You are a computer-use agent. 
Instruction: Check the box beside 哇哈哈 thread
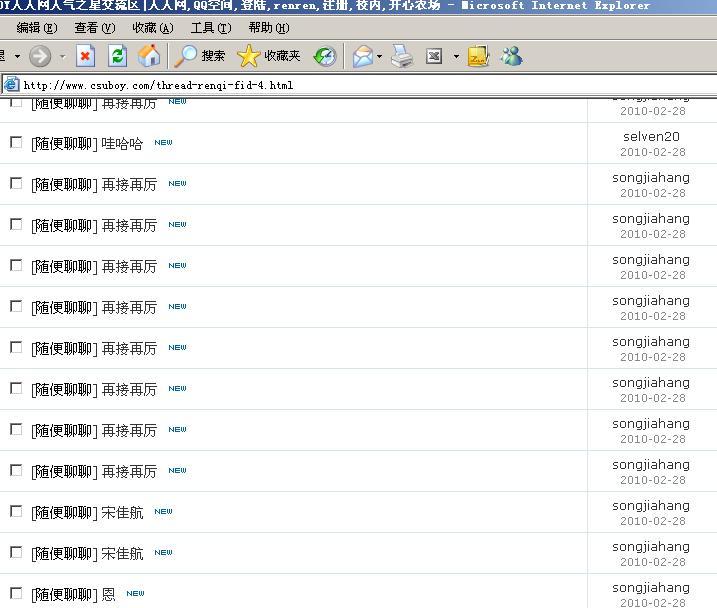coord(16,142)
